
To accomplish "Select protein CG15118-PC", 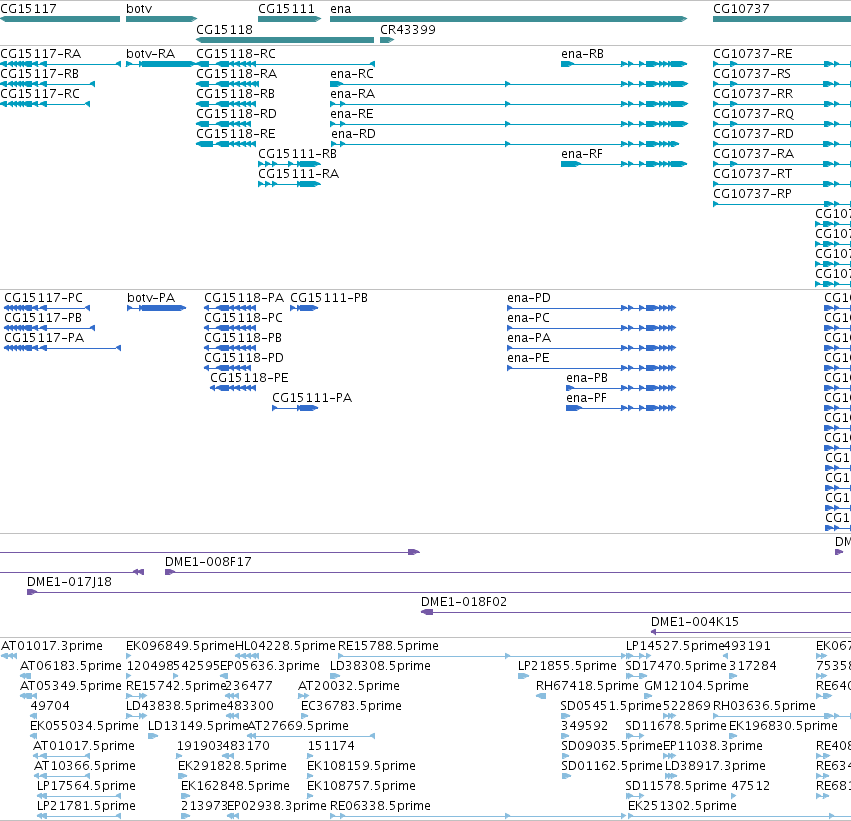I will pos(230,328).
